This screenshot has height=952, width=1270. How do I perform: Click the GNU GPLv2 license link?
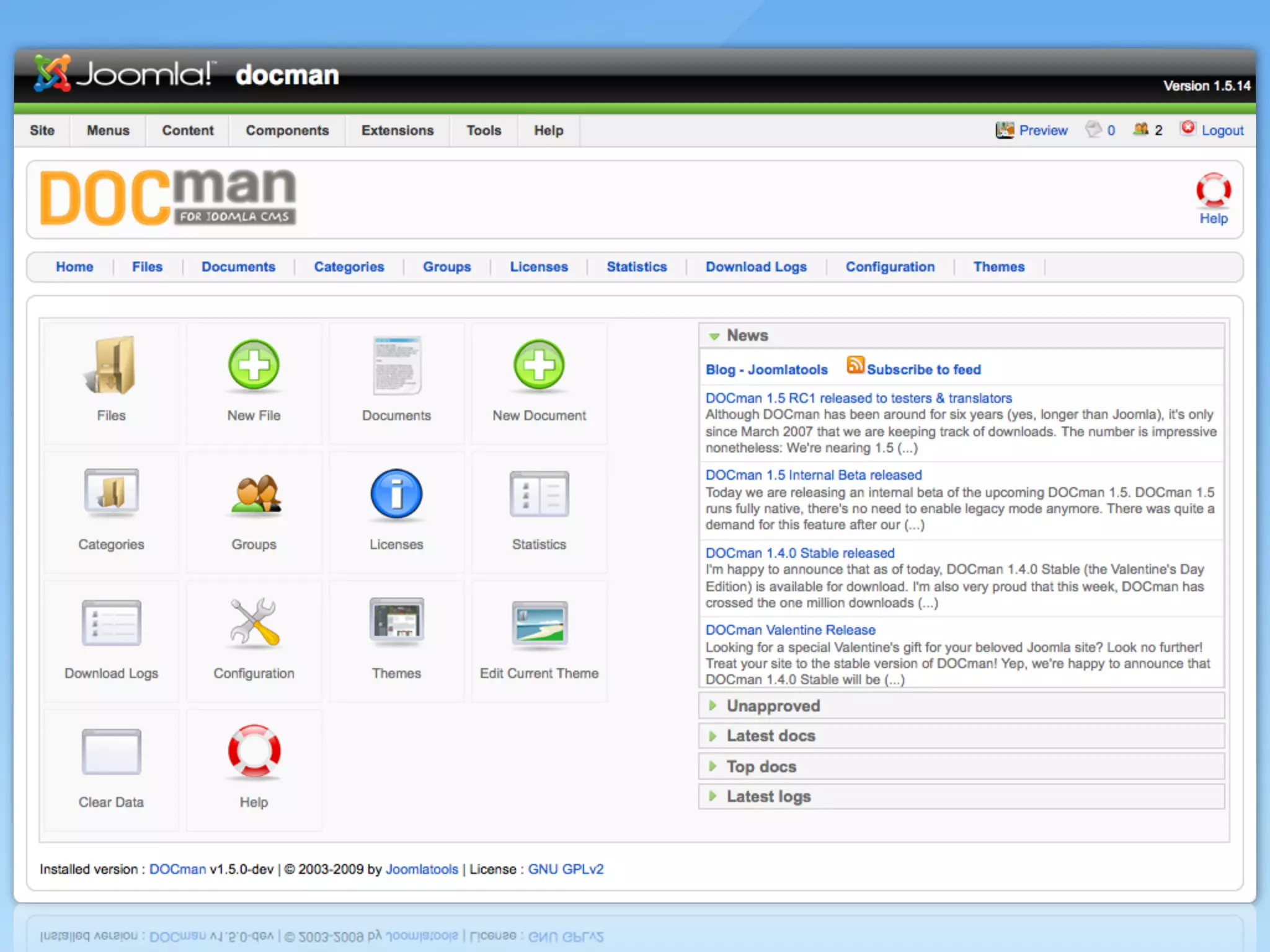pyautogui.click(x=566, y=869)
